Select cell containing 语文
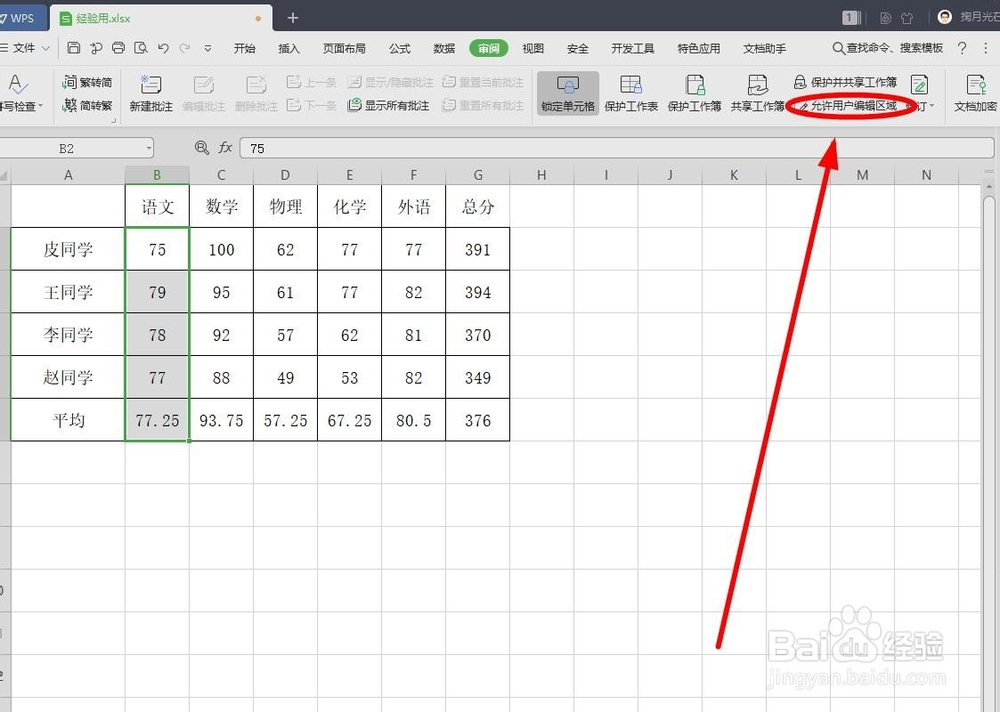 point(157,206)
